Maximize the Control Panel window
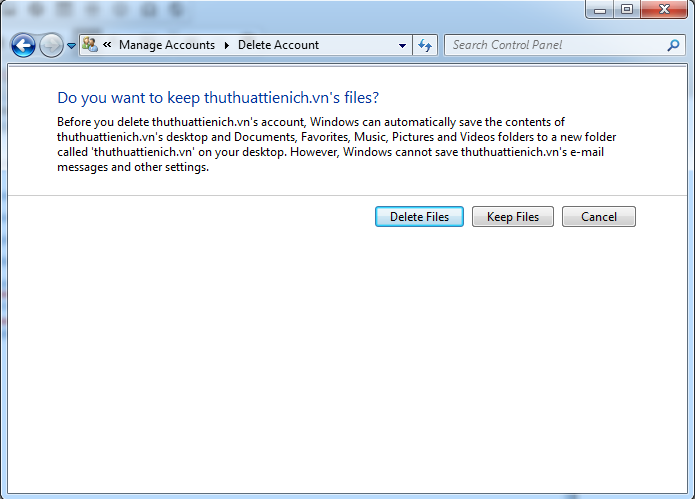Screen dimensions: 695x499 pyautogui.click(x=627, y=10)
